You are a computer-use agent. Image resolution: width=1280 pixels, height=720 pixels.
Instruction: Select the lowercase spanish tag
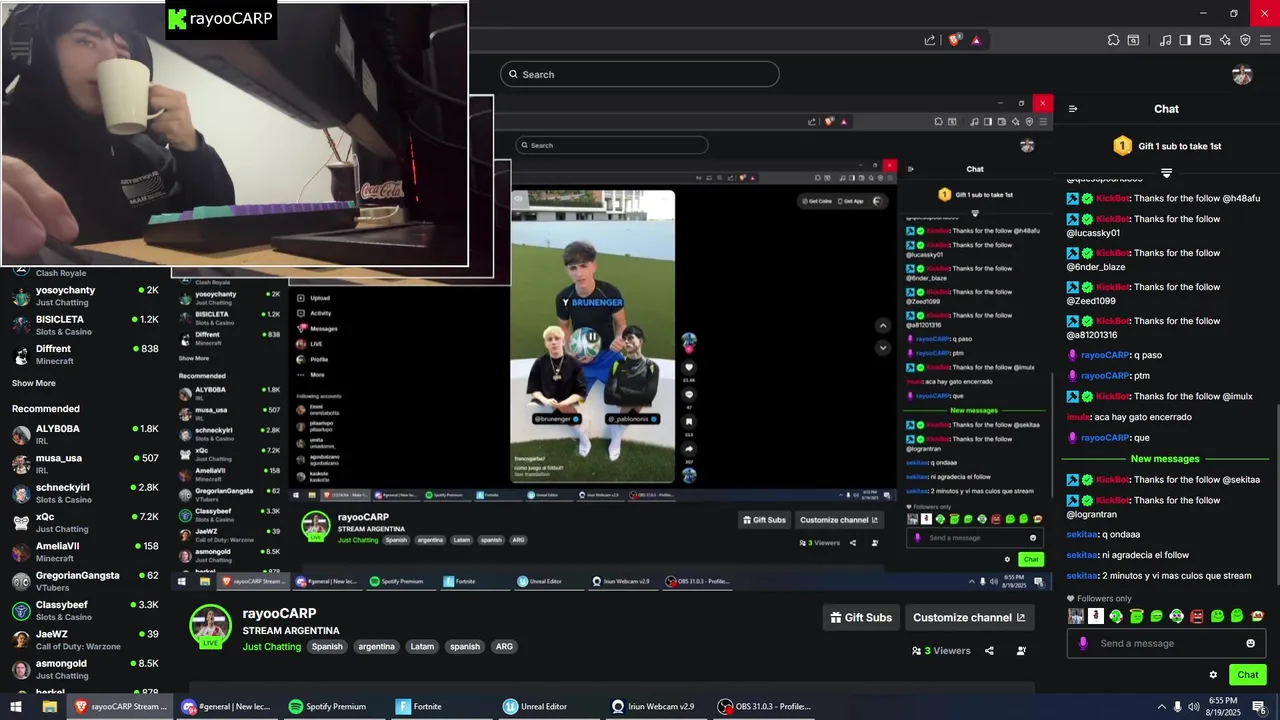coord(465,647)
